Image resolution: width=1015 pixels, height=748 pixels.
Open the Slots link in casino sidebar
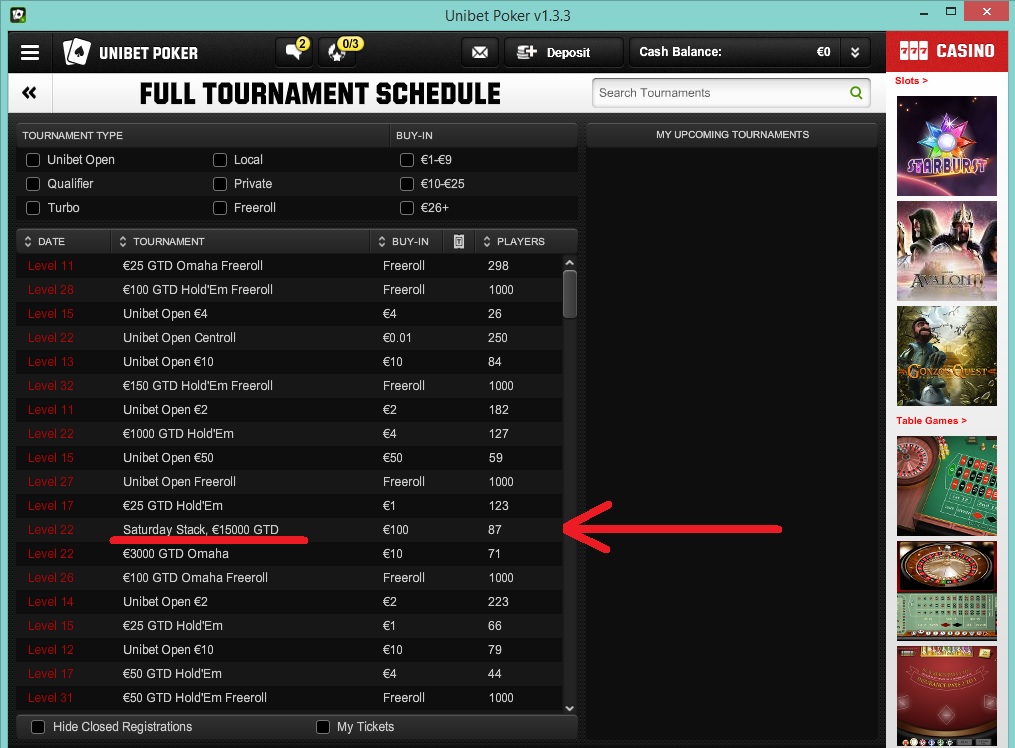point(911,80)
